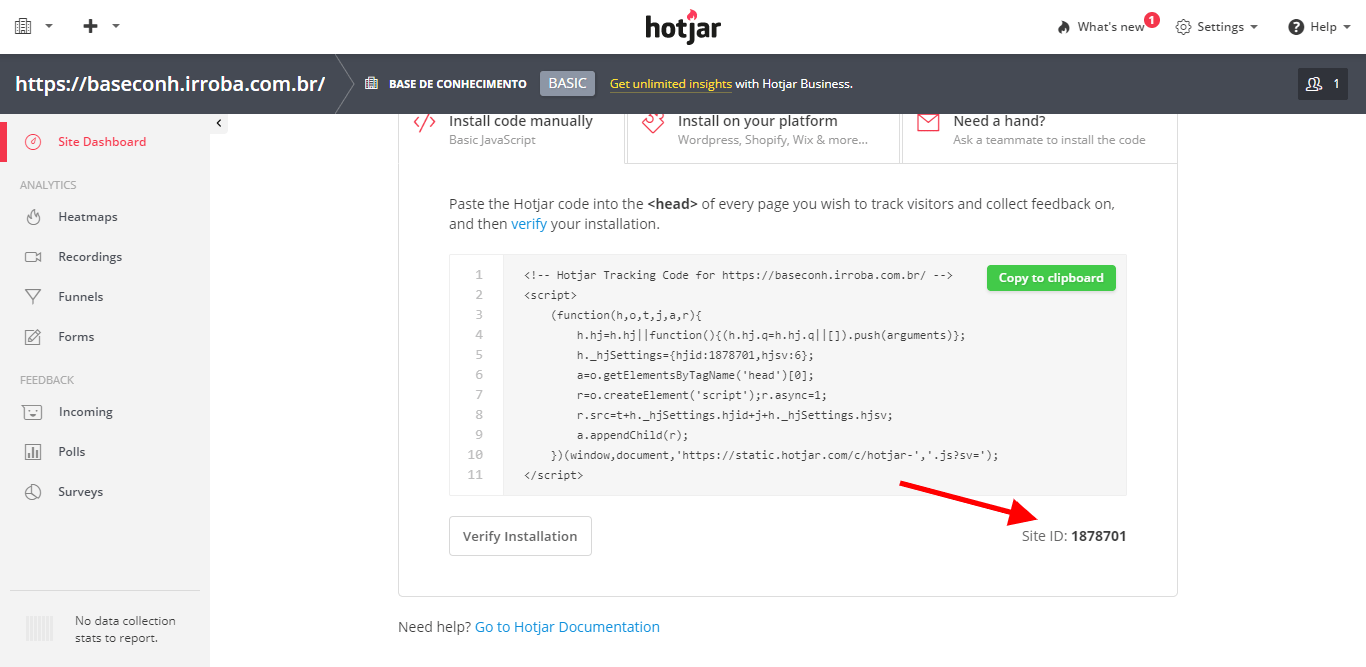The height and width of the screenshot is (667, 1366).
Task: Click the Forms edit icon
Action: (x=33, y=337)
